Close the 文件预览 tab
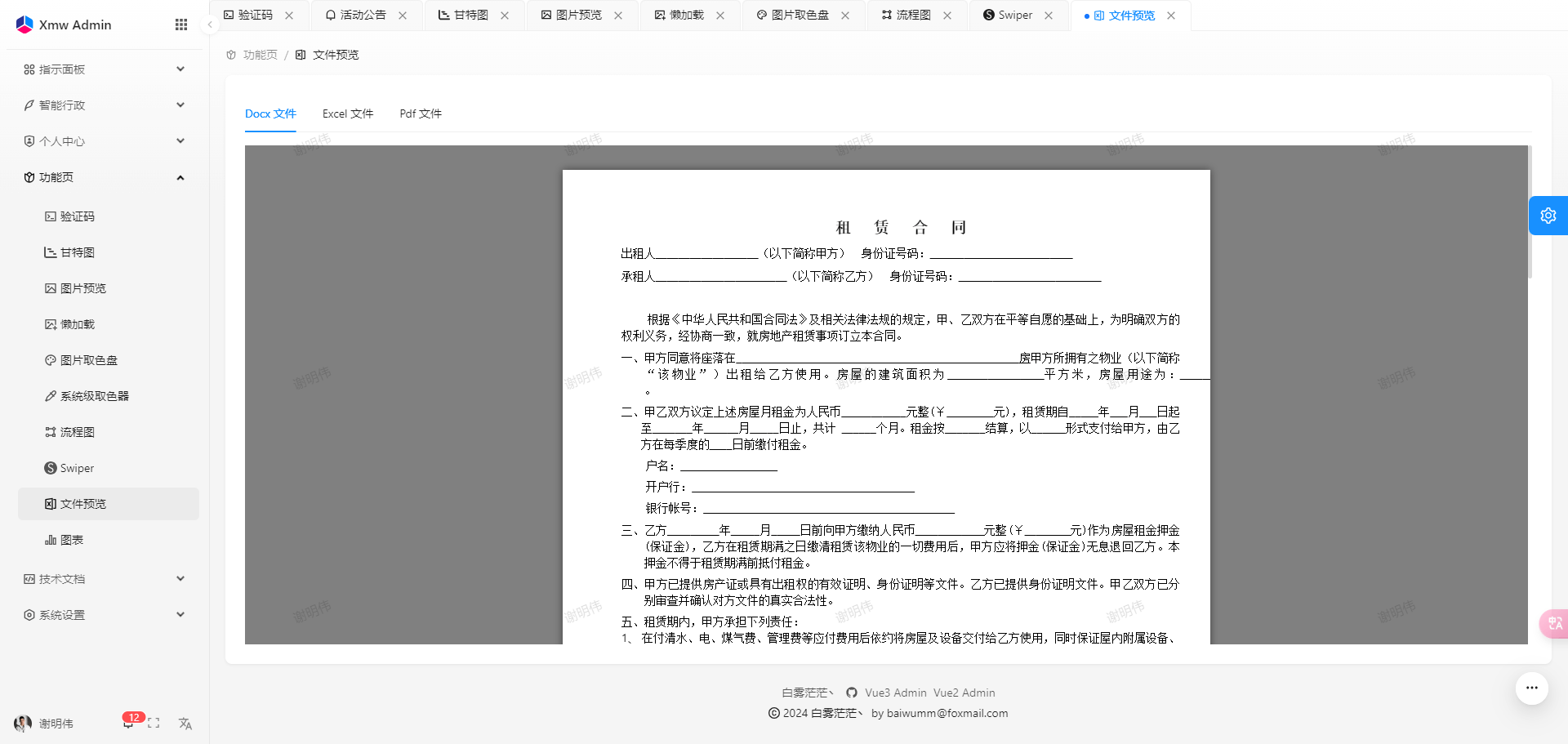 tap(1171, 16)
